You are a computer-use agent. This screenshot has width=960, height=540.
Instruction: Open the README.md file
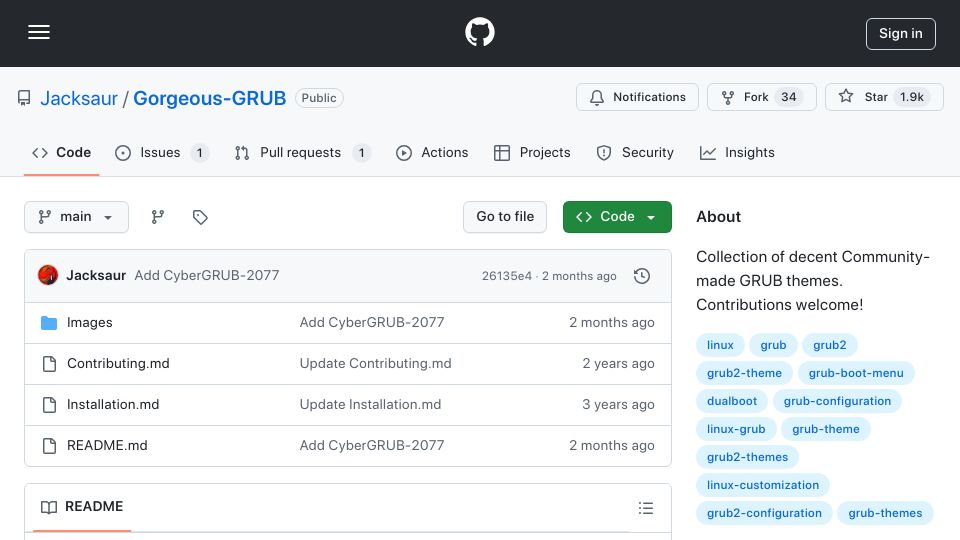(107, 446)
